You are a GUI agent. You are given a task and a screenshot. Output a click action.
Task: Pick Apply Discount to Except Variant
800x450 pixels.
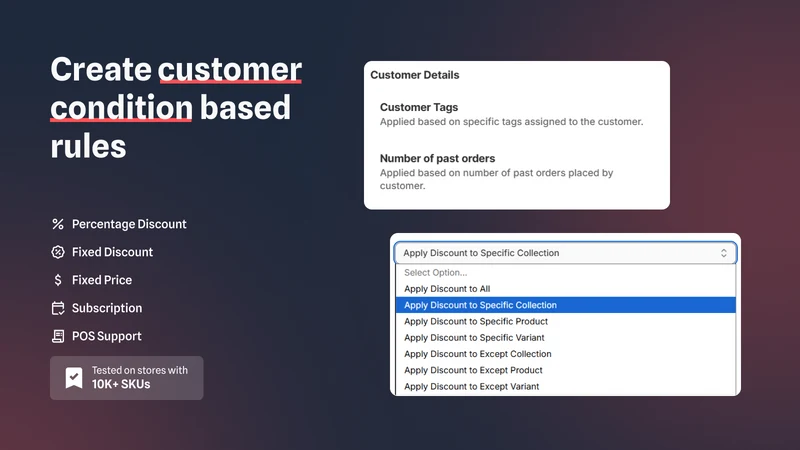(565, 387)
